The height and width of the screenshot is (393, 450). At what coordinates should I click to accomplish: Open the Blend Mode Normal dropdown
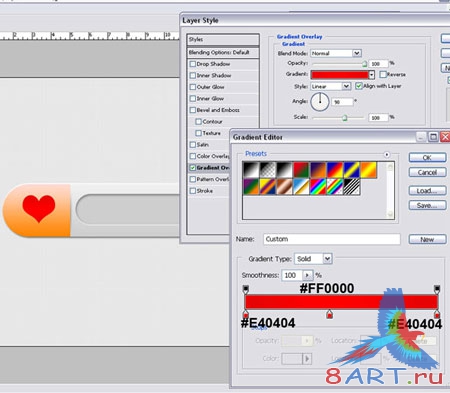(336, 53)
